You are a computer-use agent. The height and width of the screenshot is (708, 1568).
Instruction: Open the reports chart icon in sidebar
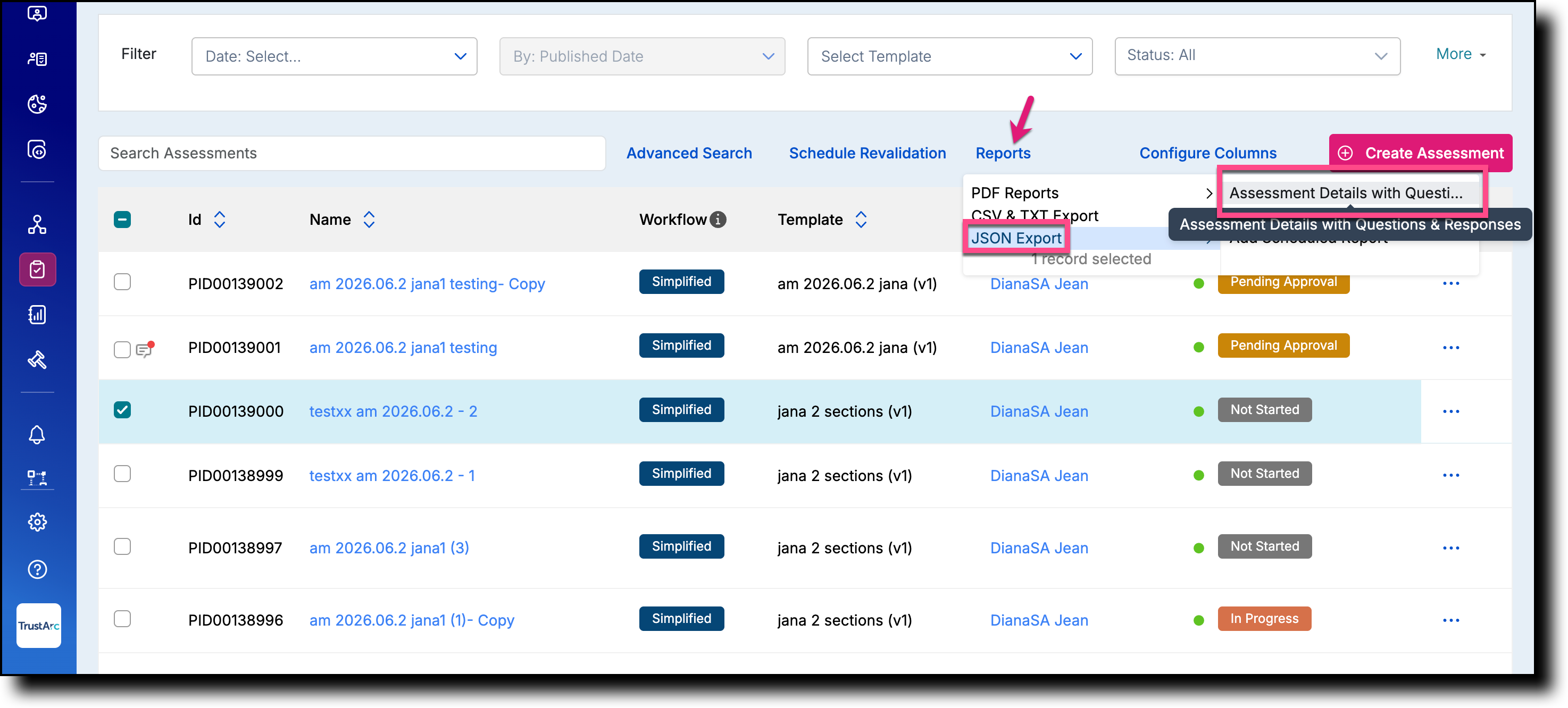click(37, 315)
